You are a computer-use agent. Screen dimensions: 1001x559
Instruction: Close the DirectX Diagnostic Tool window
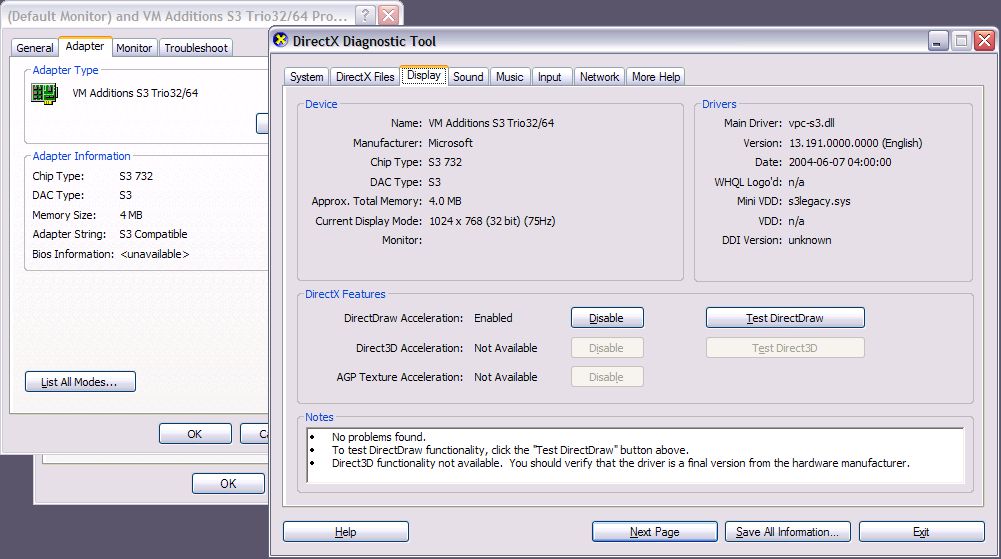coord(984,41)
